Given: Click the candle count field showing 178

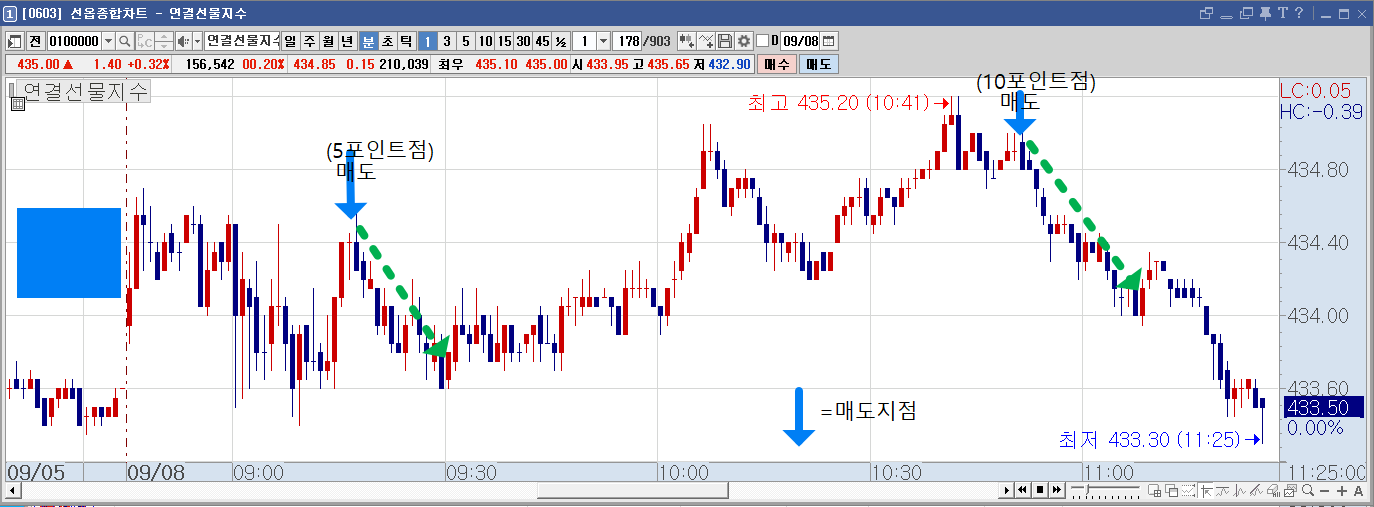Looking at the screenshot, I should [627, 41].
